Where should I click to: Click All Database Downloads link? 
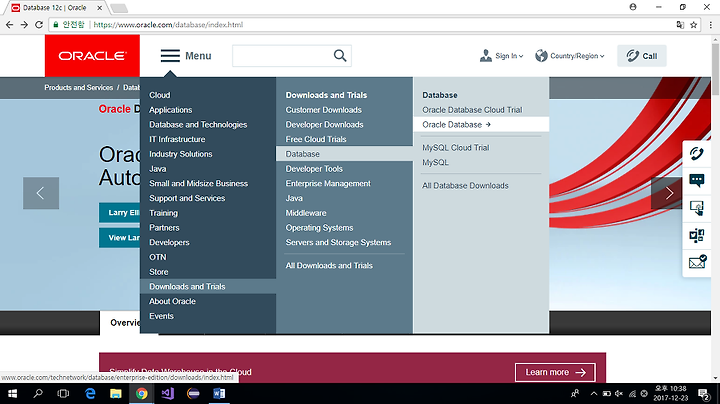point(465,185)
